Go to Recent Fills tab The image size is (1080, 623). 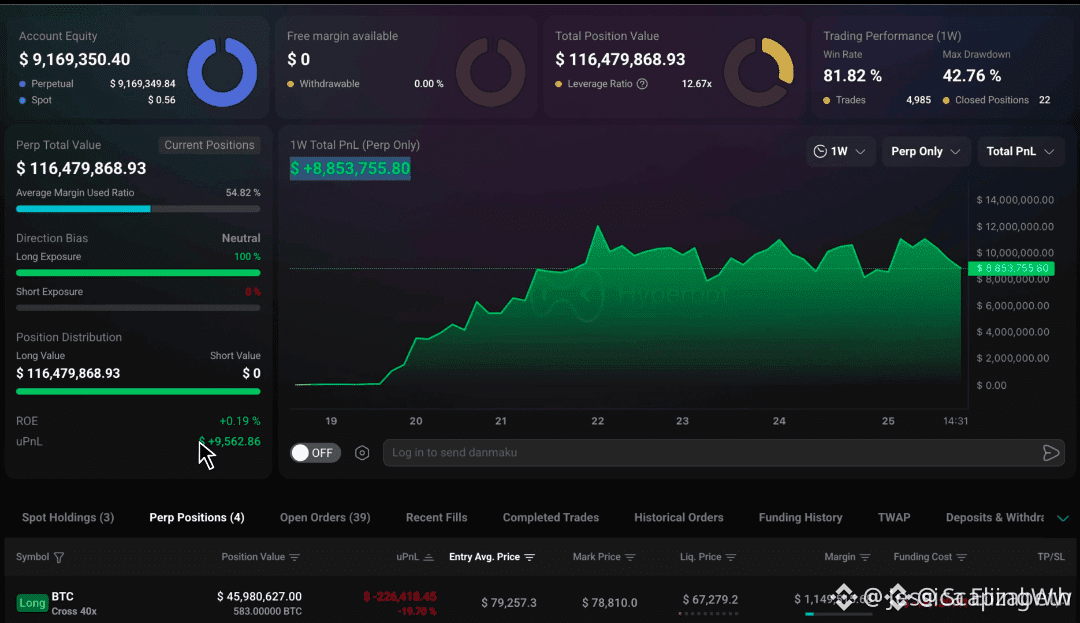437,518
